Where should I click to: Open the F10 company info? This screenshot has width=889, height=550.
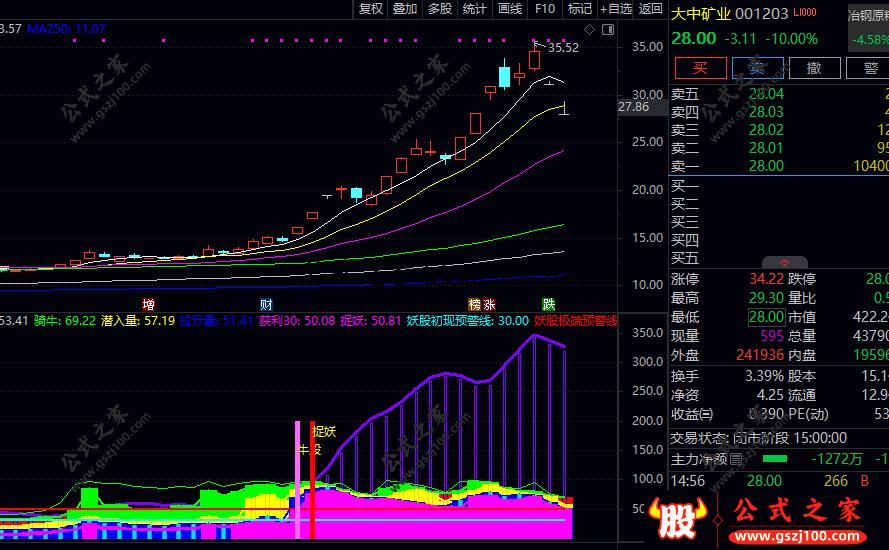[545, 9]
